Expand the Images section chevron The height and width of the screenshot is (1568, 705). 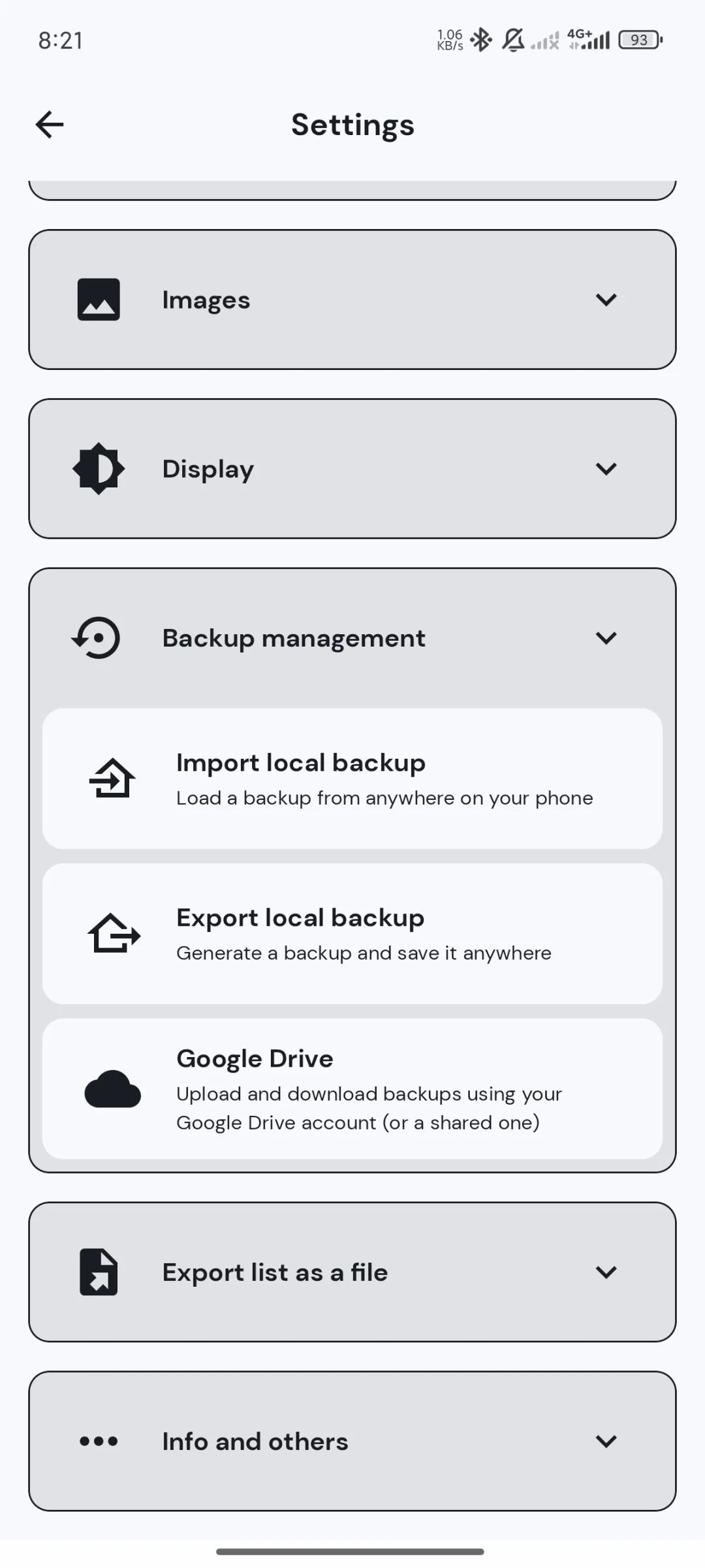[x=606, y=300]
